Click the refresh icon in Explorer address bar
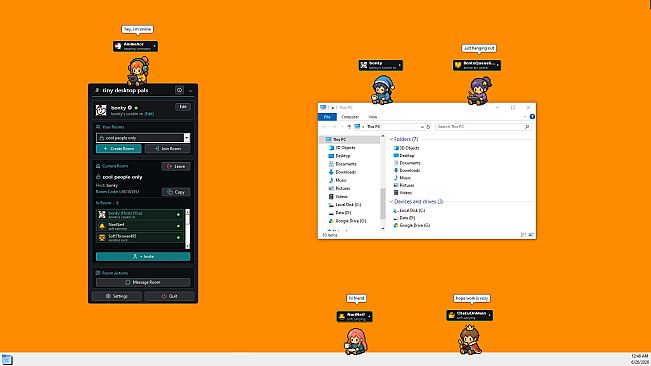The image size is (651, 366). (428, 127)
